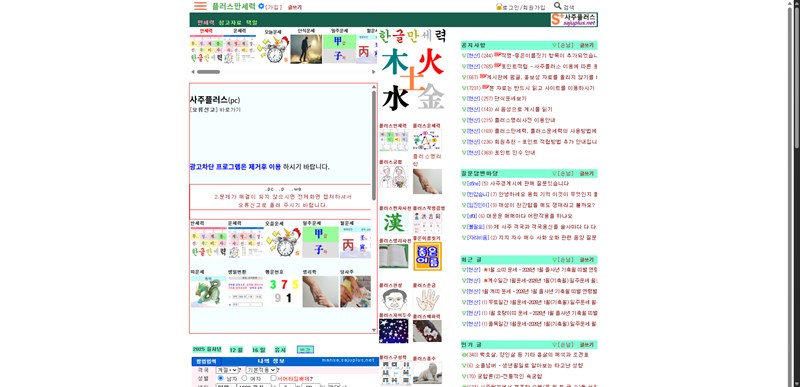Open the 플러스풍수 stone lion icon
This screenshot has height=387, width=800.
(427, 373)
